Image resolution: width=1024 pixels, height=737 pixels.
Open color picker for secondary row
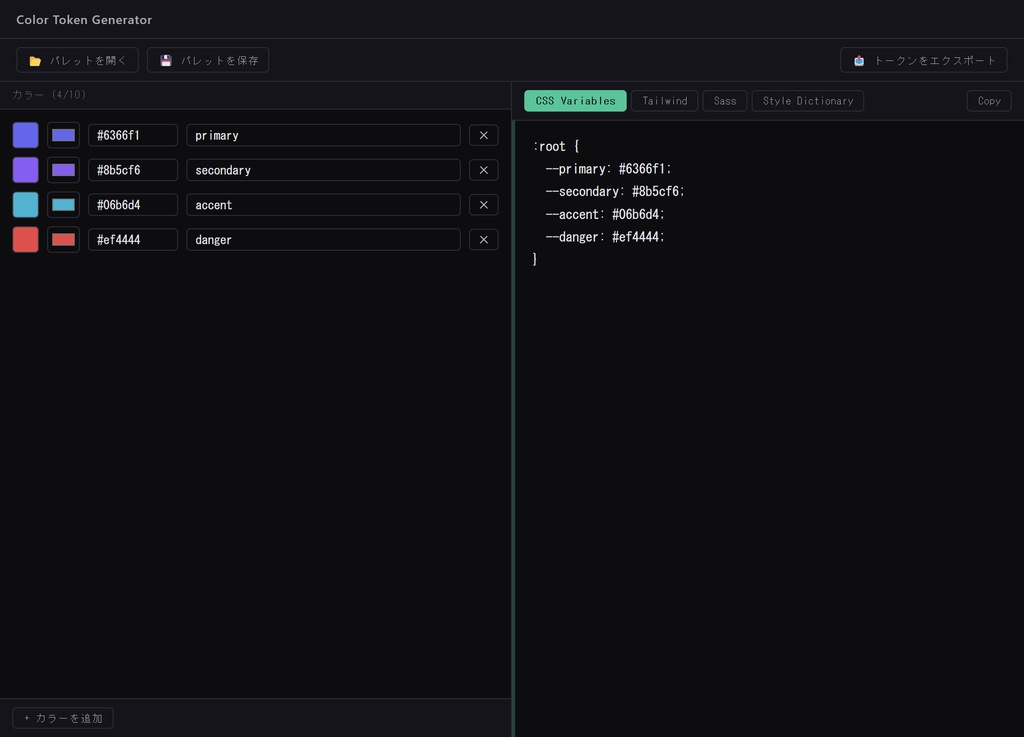click(x=63, y=170)
